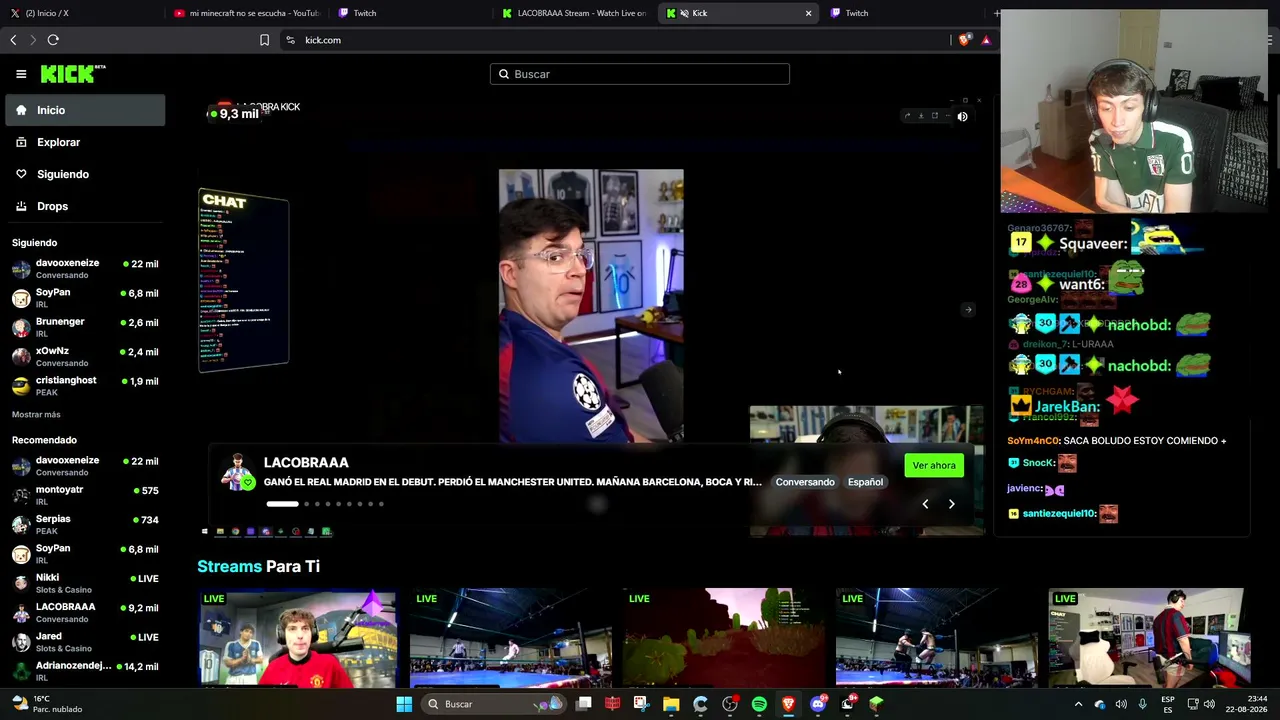Open Task View on the taskbar
The width and height of the screenshot is (1280, 720).
tap(584, 704)
